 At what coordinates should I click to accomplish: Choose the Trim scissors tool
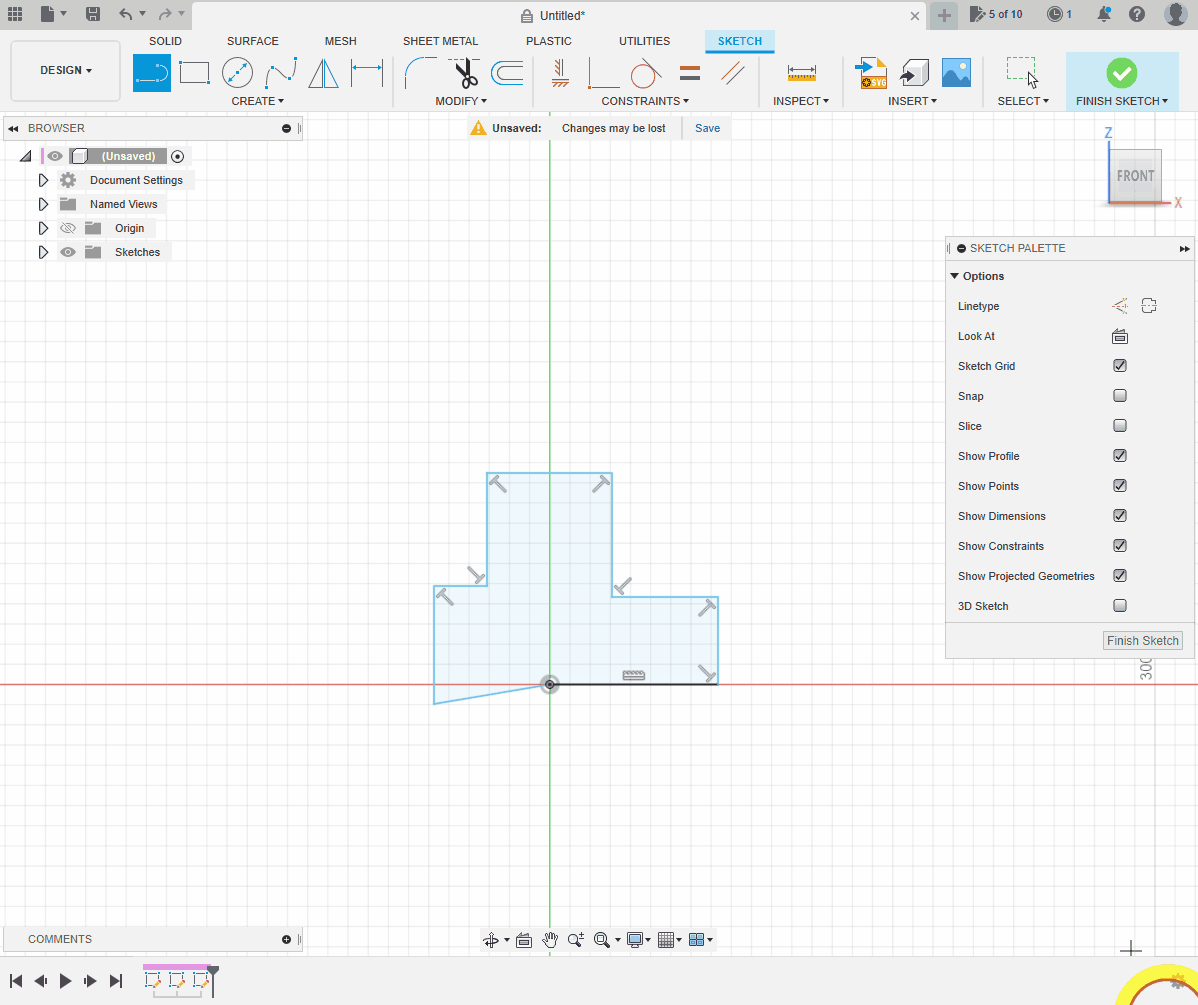464,73
